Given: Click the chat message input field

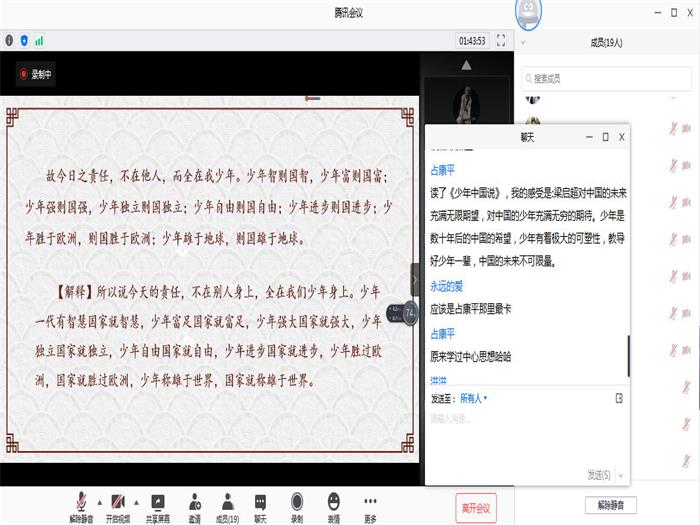Looking at the screenshot, I should [x=527, y=440].
